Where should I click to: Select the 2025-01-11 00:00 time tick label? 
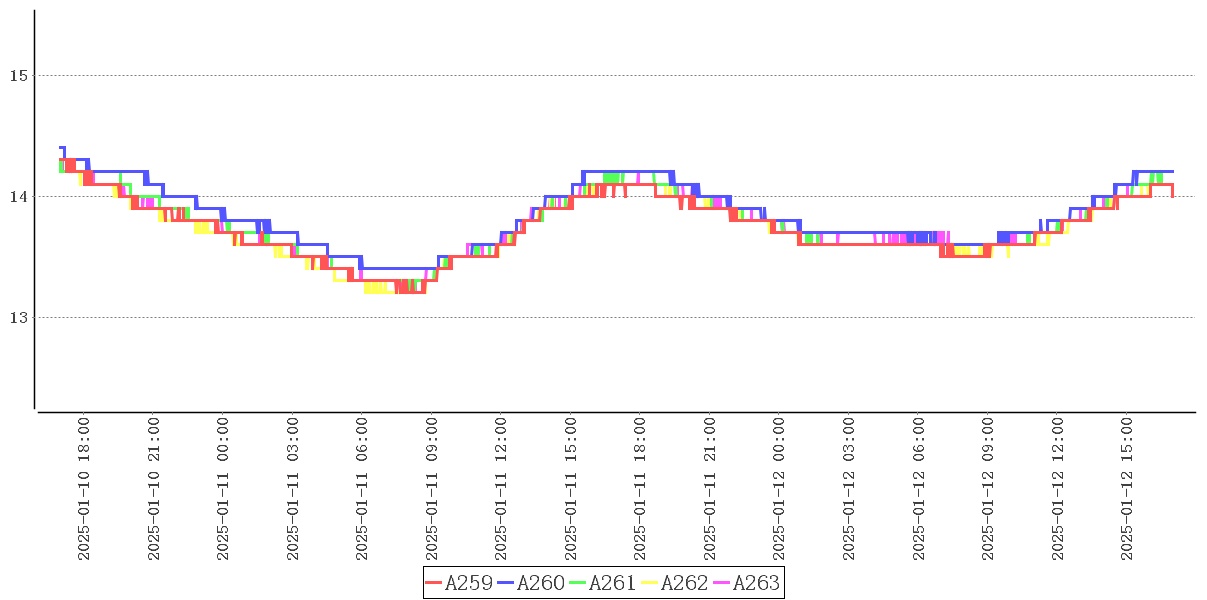coord(223,490)
